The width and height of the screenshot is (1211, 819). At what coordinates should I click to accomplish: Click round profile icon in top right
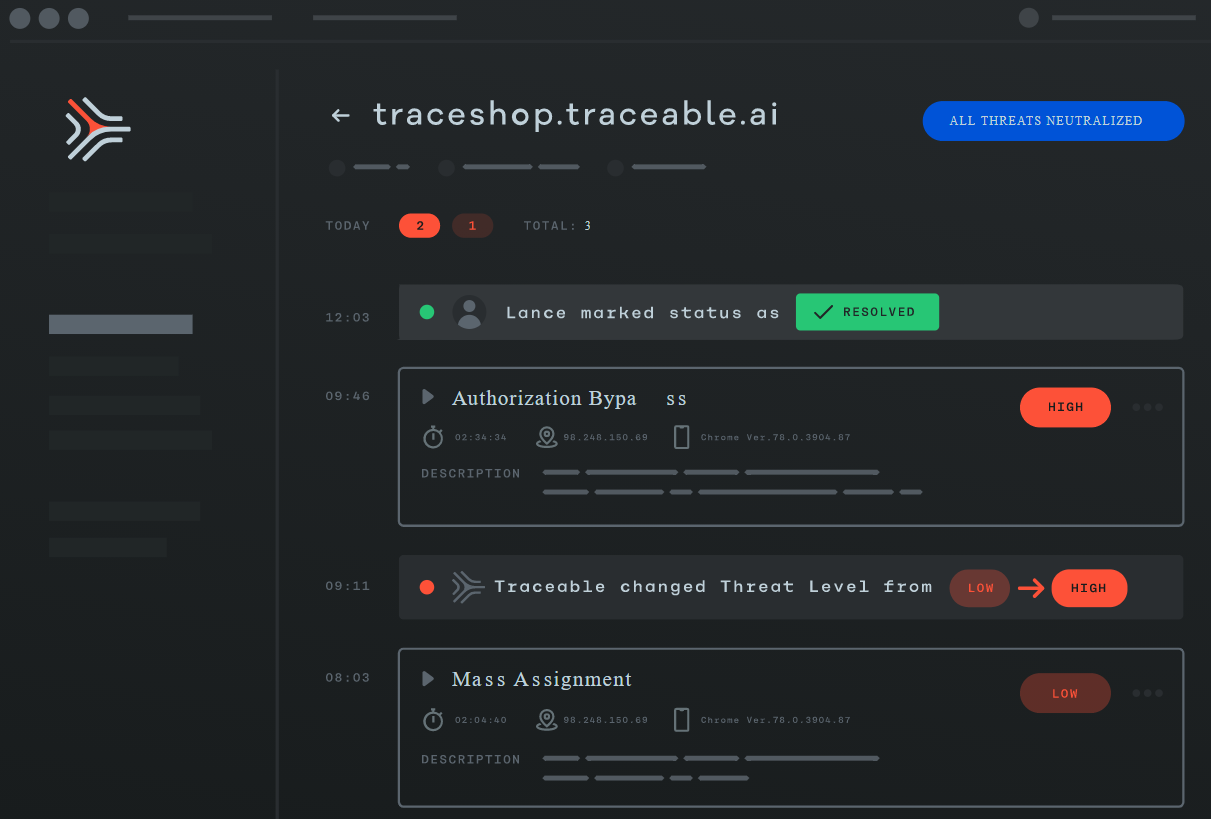pyautogui.click(x=1028, y=18)
